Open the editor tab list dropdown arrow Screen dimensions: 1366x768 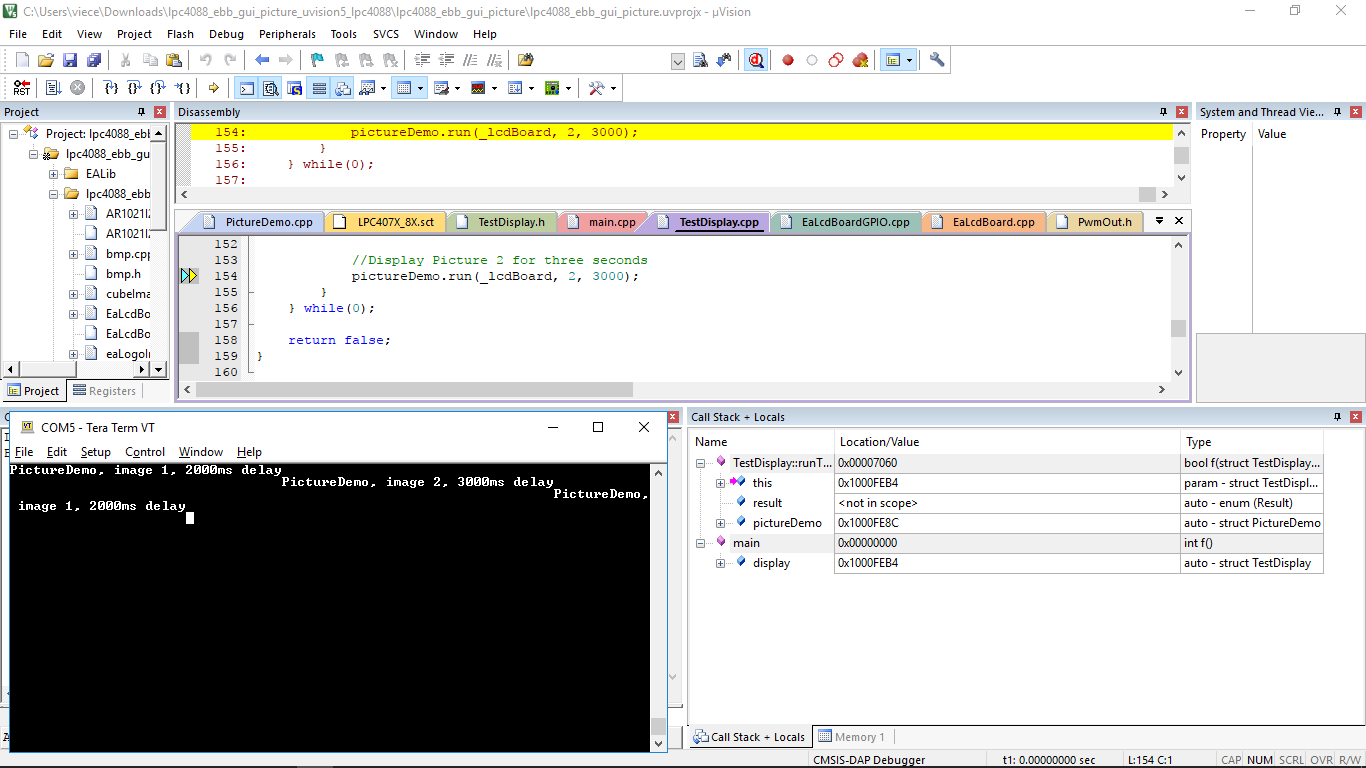click(1159, 221)
